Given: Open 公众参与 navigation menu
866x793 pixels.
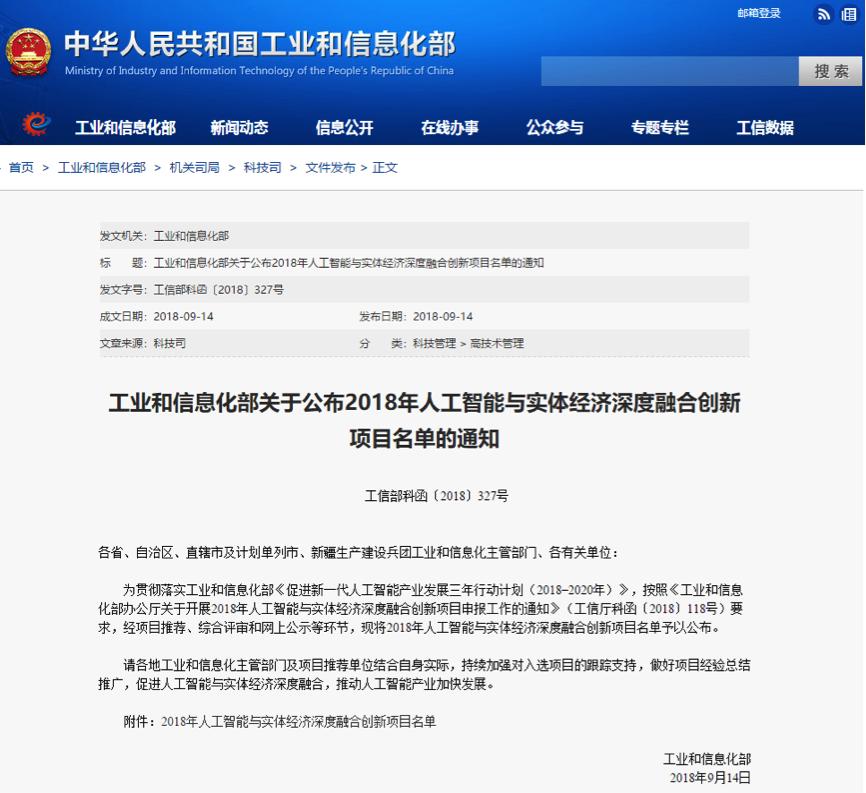Looking at the screenshot, I should 555,128.
